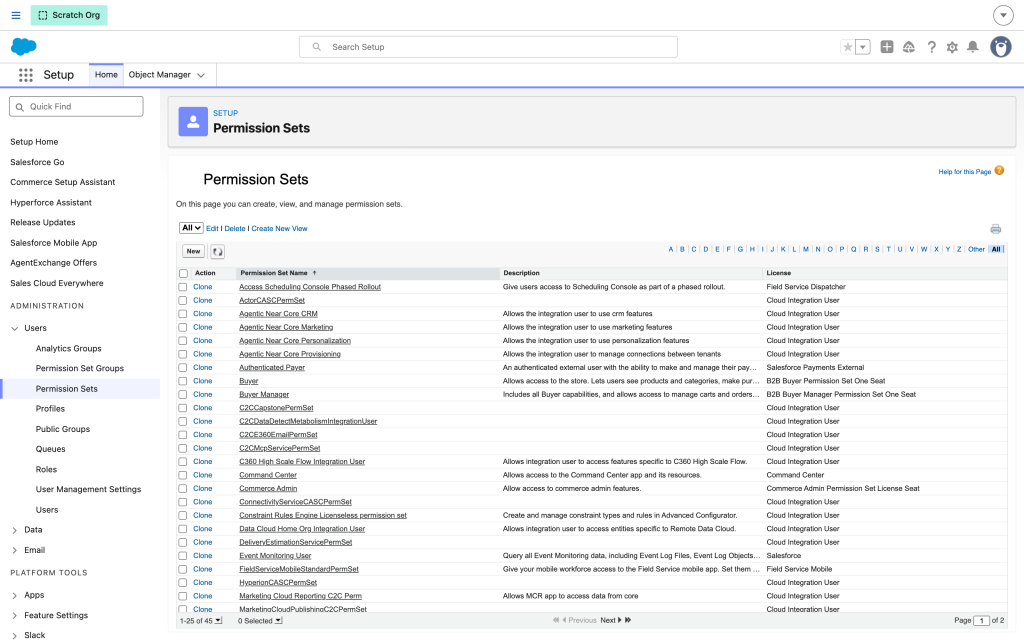Toggle the select-all checkbox in header
1024x640 pixels.
[184, 274]
